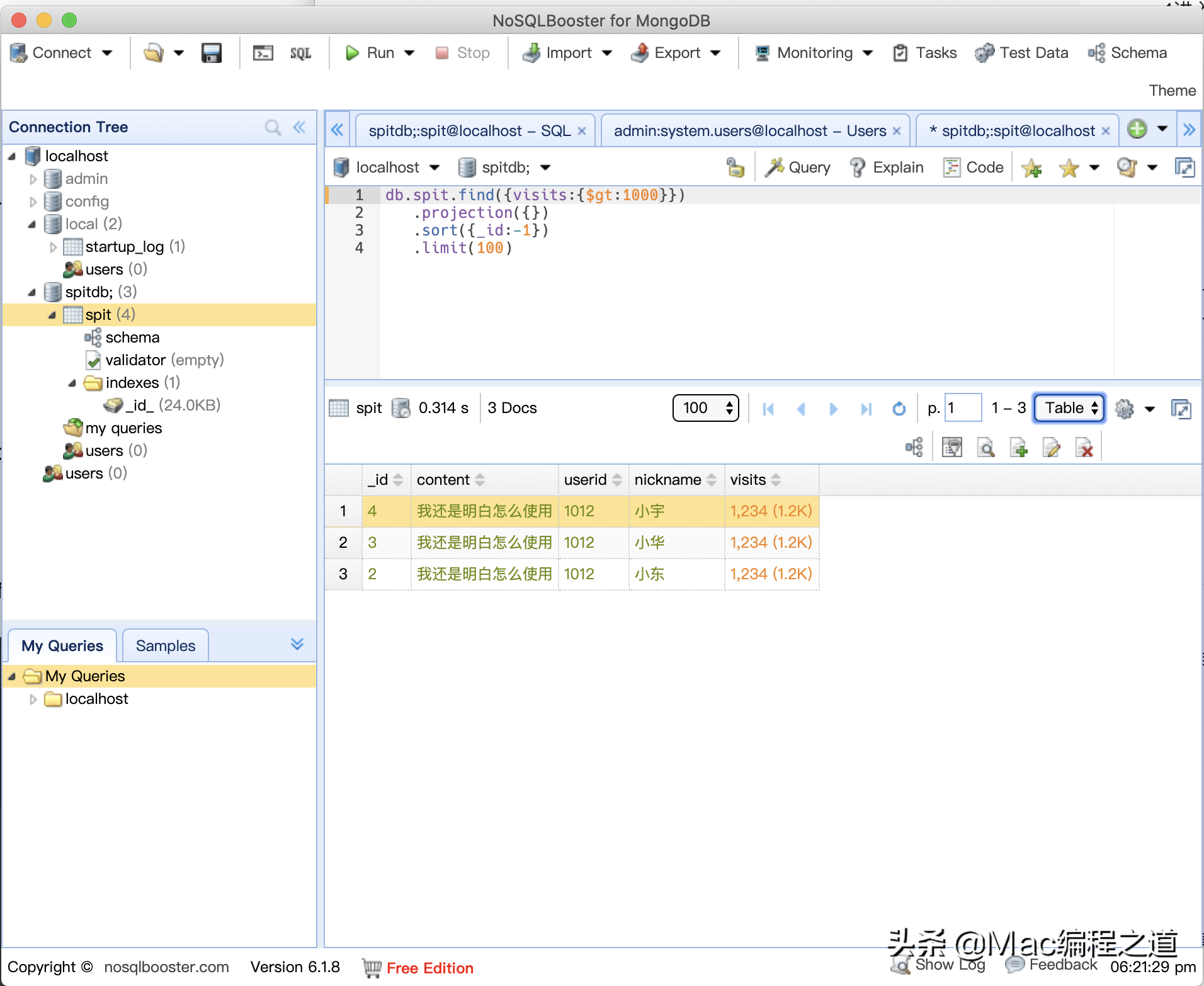Click the SQL query toolbar icon
The height and width of the screenshot is (986, 1204).
tap(300, 53)
